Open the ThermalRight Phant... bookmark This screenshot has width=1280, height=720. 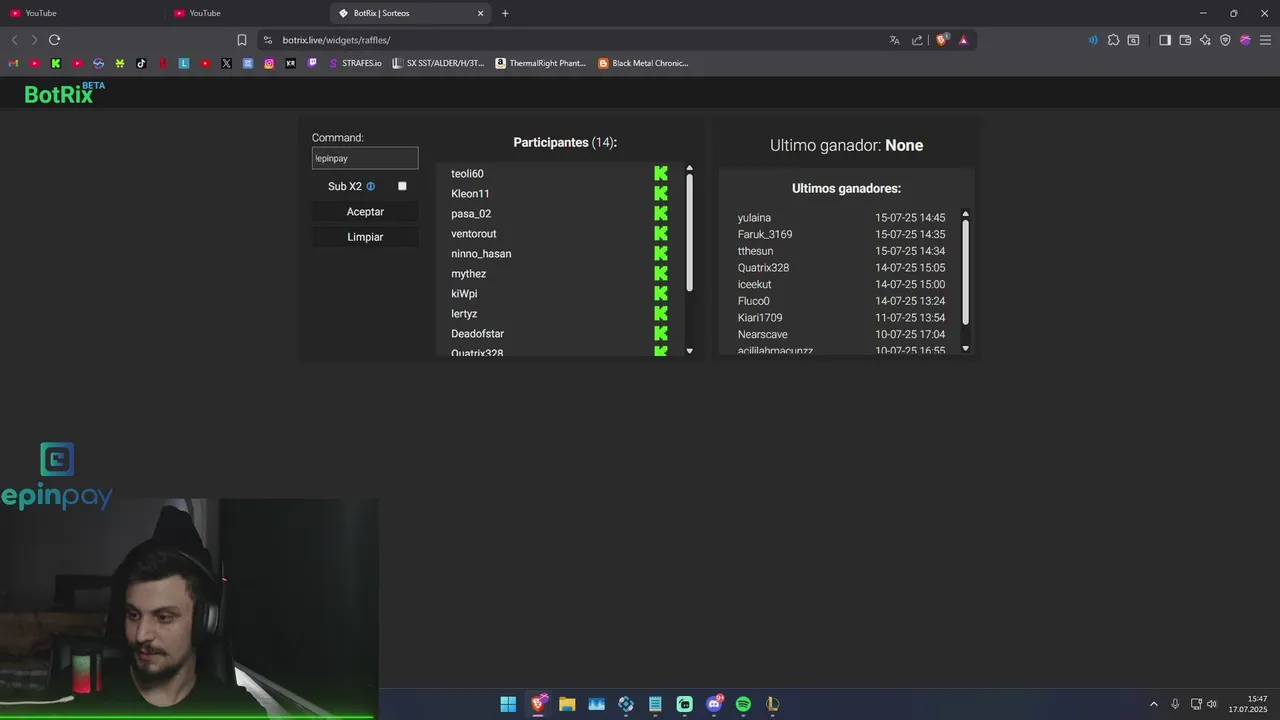tap(541, 63)
